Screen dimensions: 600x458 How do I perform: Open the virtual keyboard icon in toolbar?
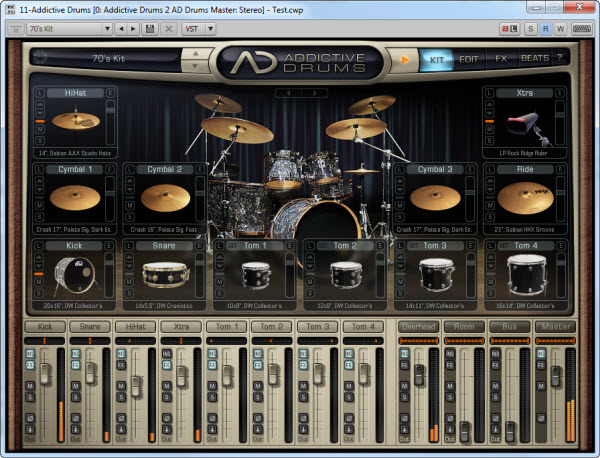581,29
